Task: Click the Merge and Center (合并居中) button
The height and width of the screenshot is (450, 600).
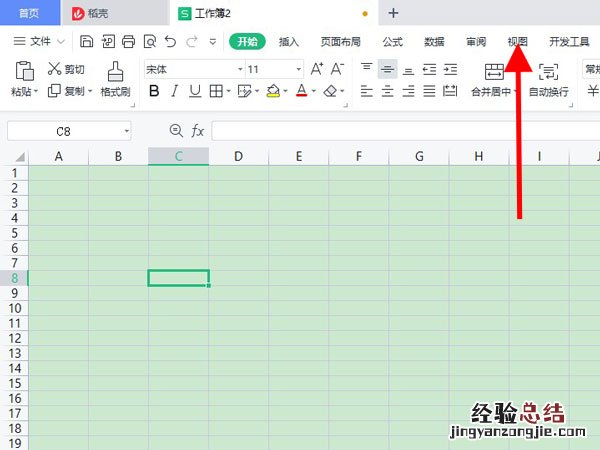Action: point(494,78)
